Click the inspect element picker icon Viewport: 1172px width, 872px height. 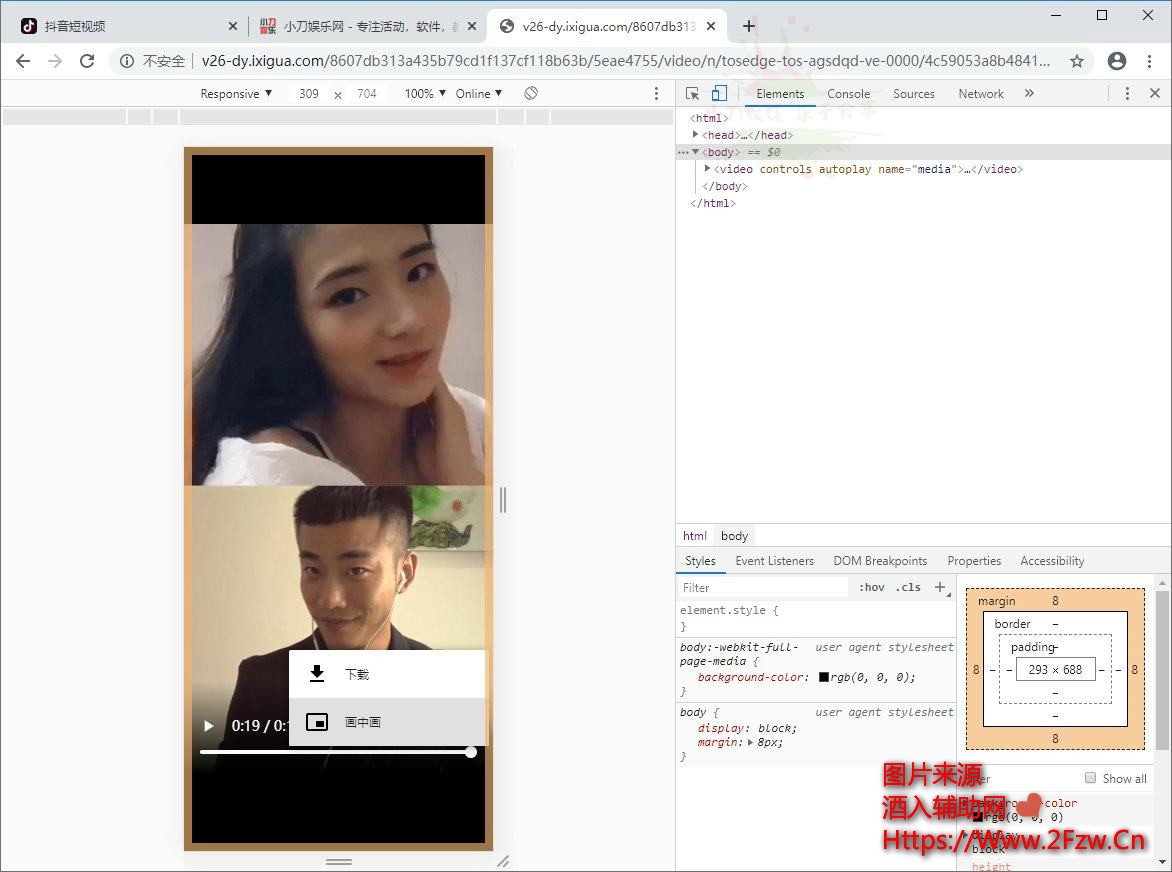(x=692, y=93)
